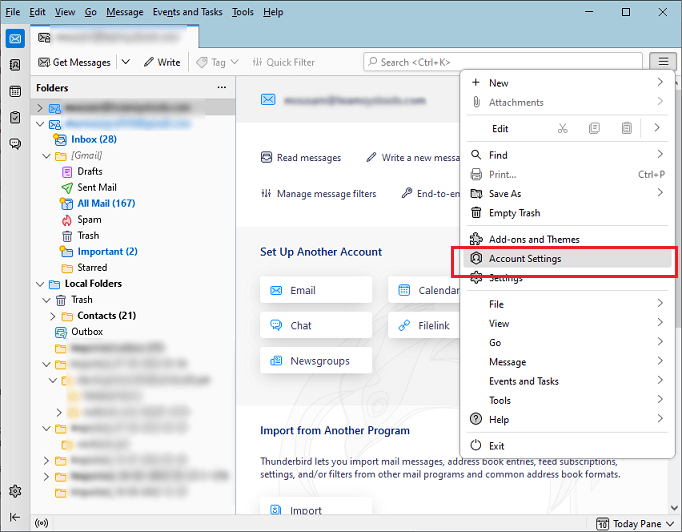Open the Calendar space icon in the sidebar
The width and height of the screenshot is (682, 532).
point(15,91)
